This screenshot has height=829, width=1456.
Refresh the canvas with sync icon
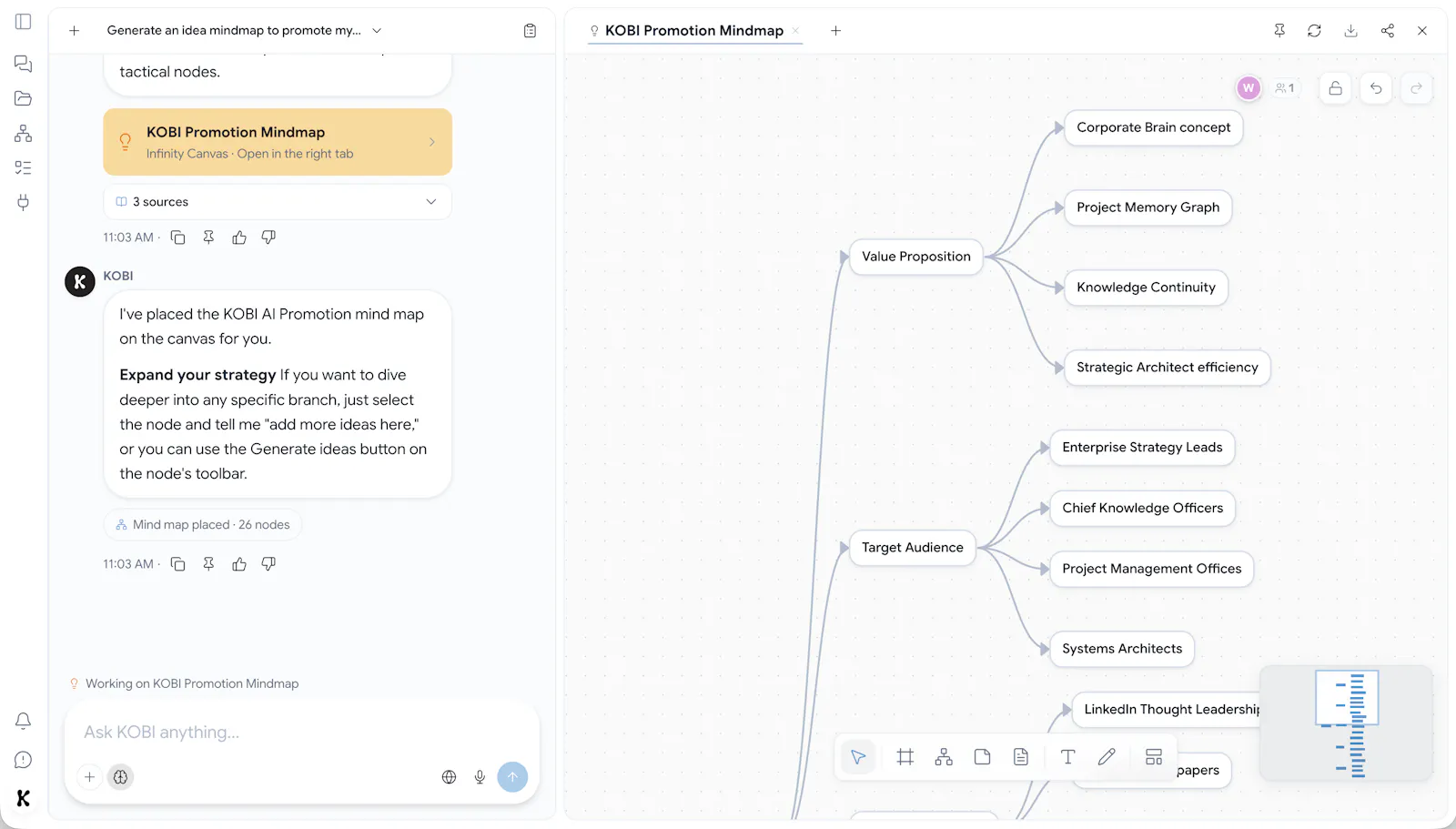point(1314,31)
